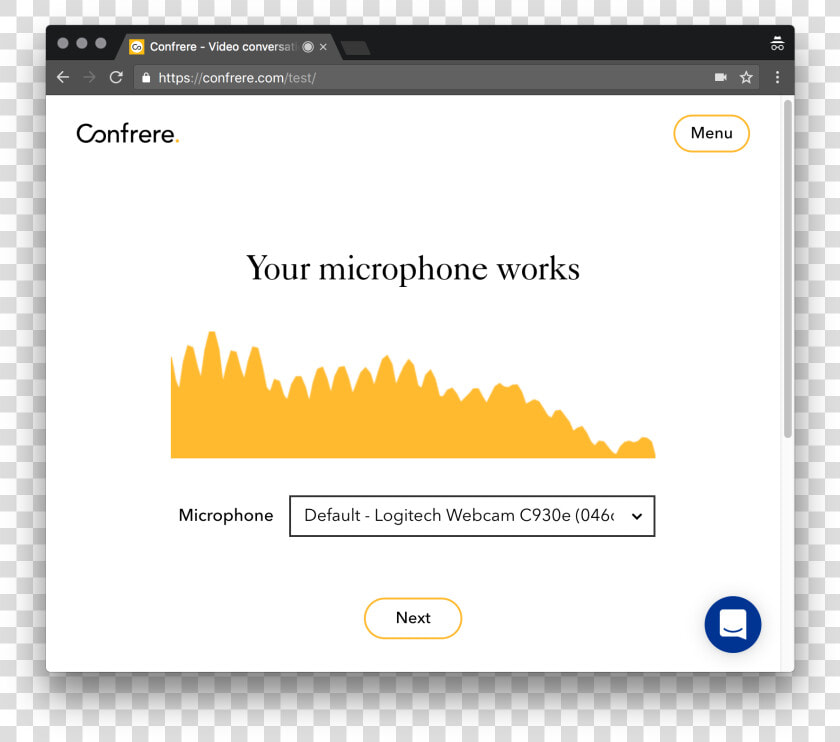Viewport: 840px width, 742px height.
Task: Click the tab recording indicator dot
Action: click(308, 47)
